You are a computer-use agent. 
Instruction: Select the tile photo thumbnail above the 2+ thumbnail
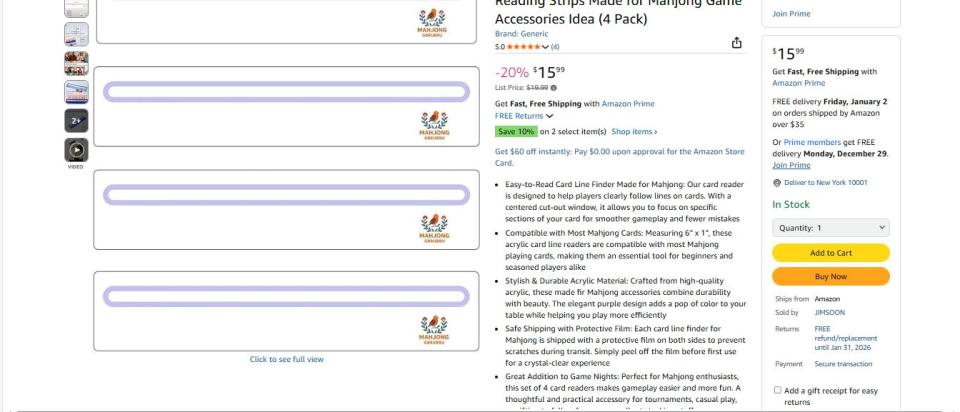[x=76, y=92]
